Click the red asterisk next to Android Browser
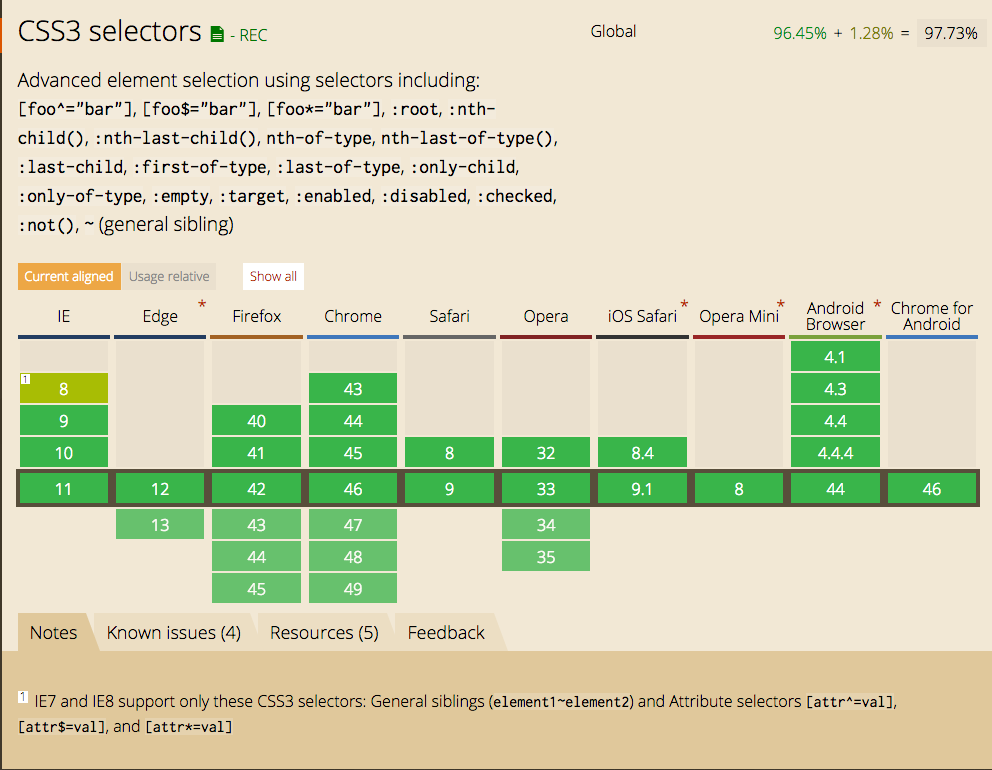The height and width of the screenshot is (770, 992). click(x=877, y=304)
